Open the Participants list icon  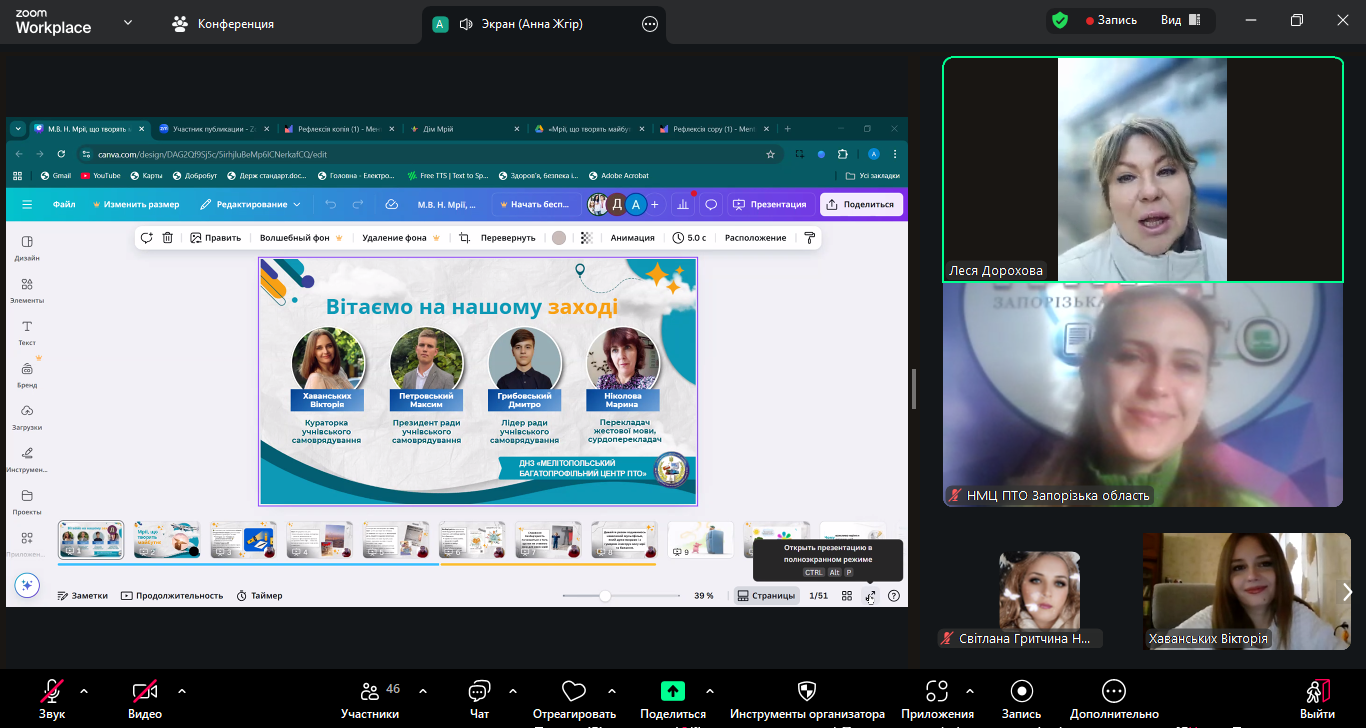coord(370,691)
